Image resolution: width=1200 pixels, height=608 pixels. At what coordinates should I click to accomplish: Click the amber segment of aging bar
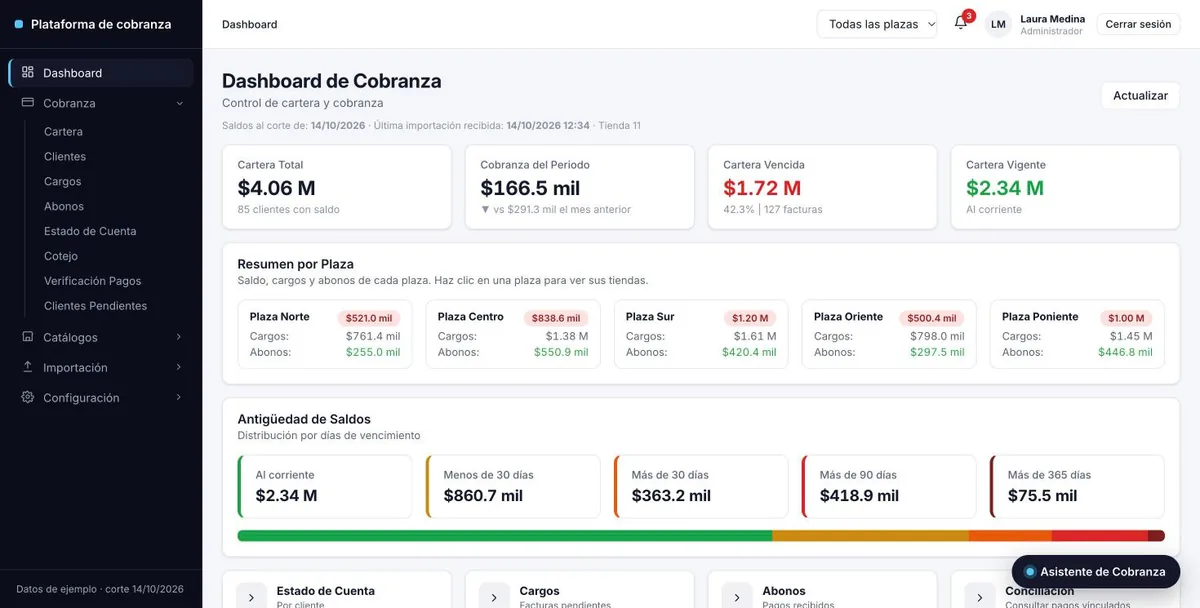click(x=870, y=536)
